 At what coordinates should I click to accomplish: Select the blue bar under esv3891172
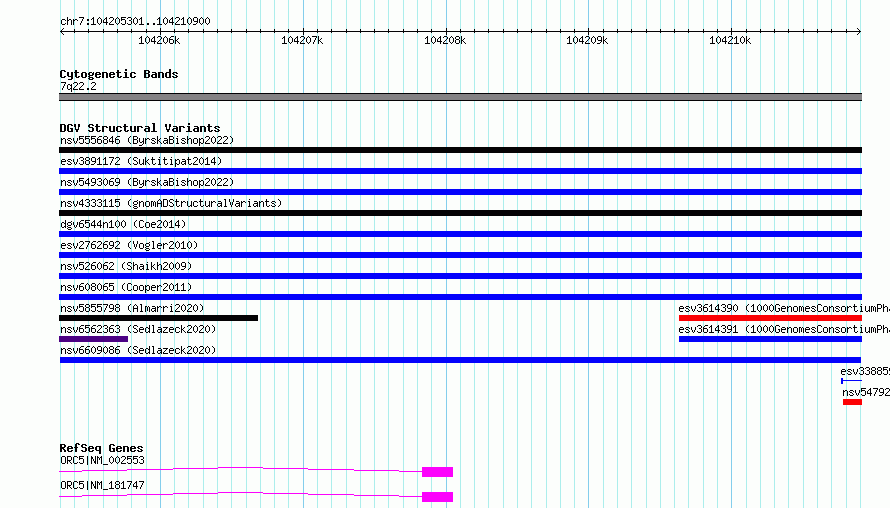pyautogui.click(x=460, y=171)
